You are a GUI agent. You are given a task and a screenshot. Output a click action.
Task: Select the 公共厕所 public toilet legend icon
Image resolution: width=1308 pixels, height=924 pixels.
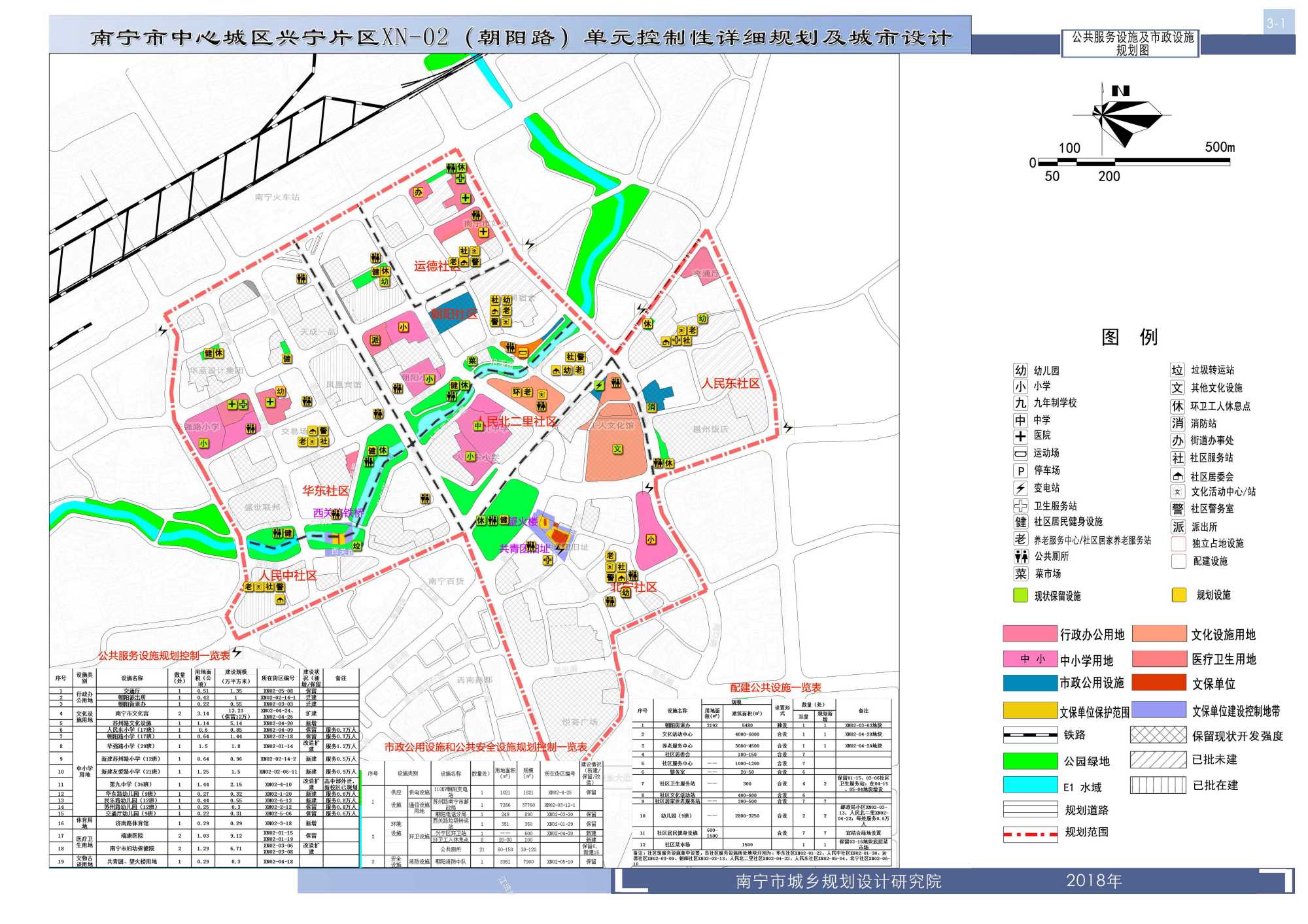[x=1021, y=556]
